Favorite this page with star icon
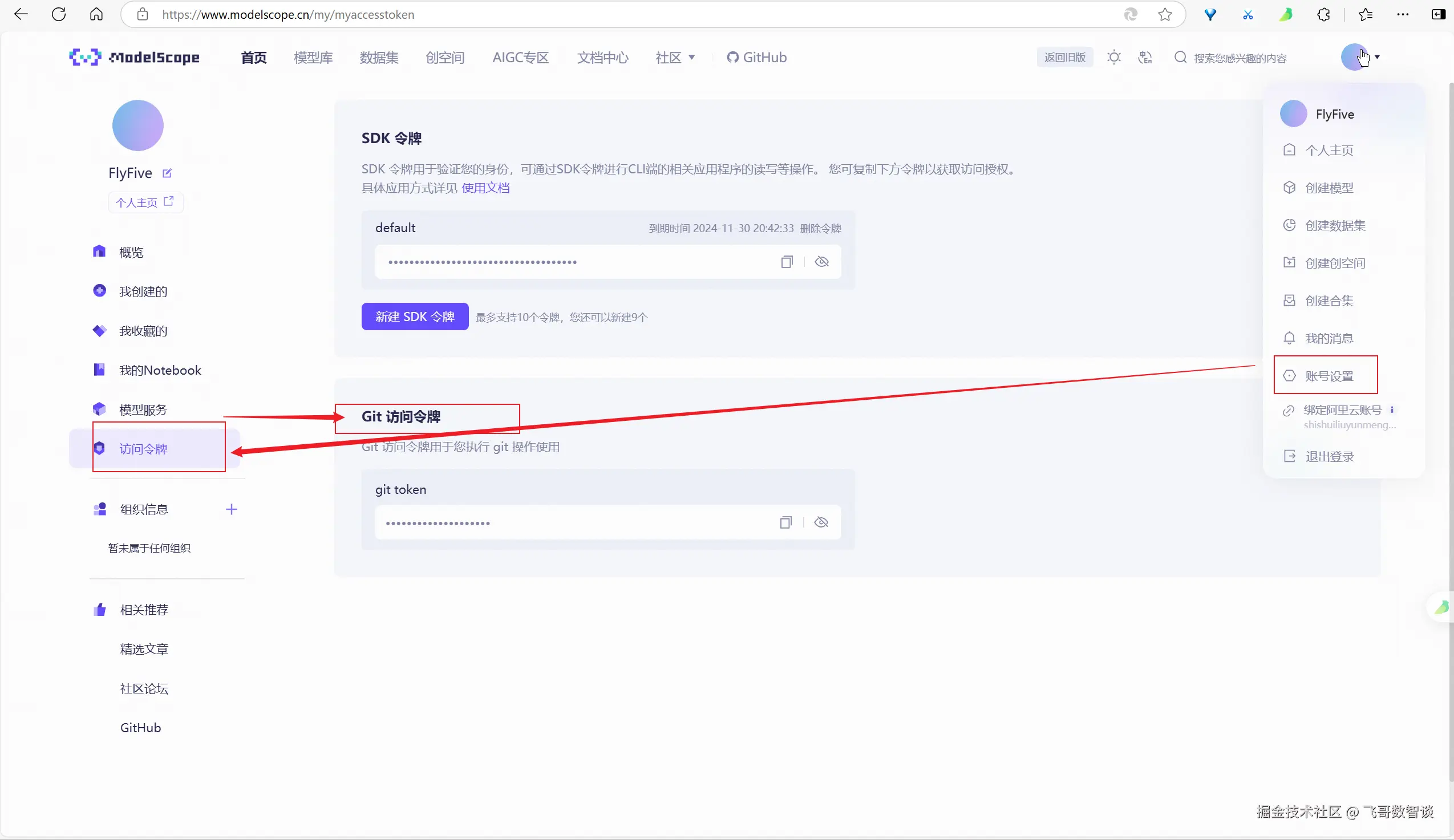1454x840 pixels. (1165, 14)
